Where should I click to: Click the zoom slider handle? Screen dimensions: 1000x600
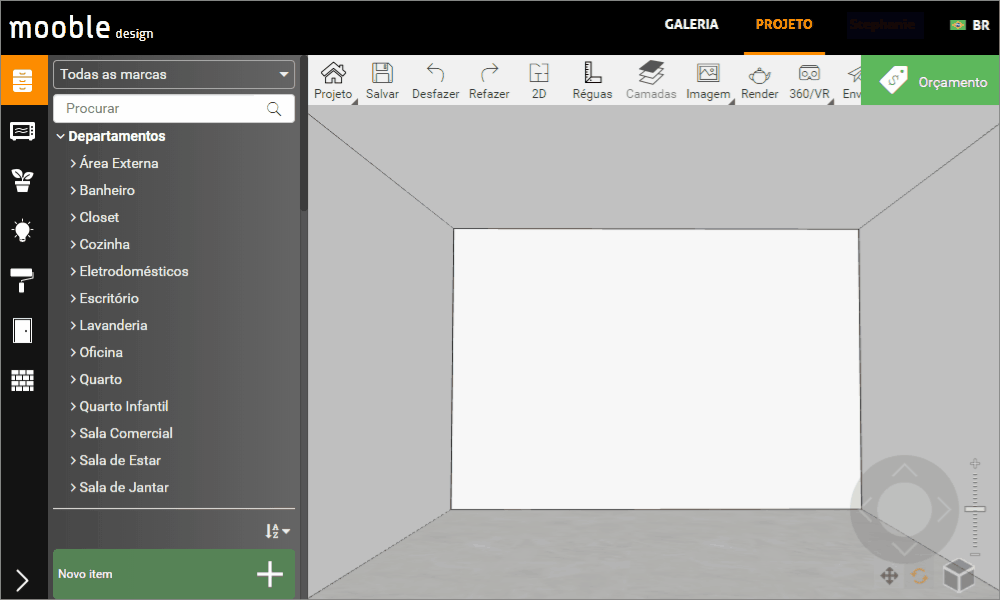[975, 509]
